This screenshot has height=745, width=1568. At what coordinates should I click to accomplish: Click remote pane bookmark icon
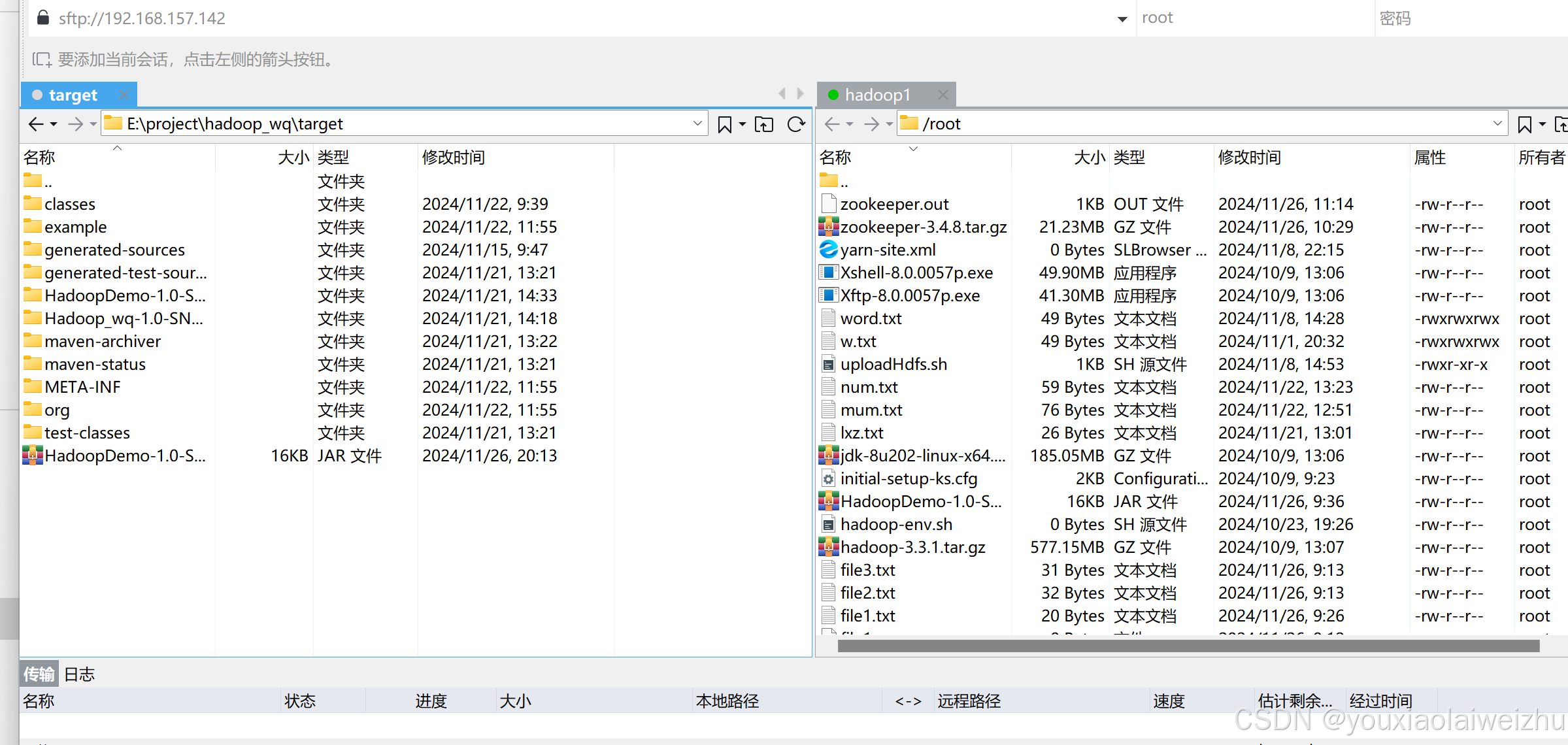coord(1524,124)
